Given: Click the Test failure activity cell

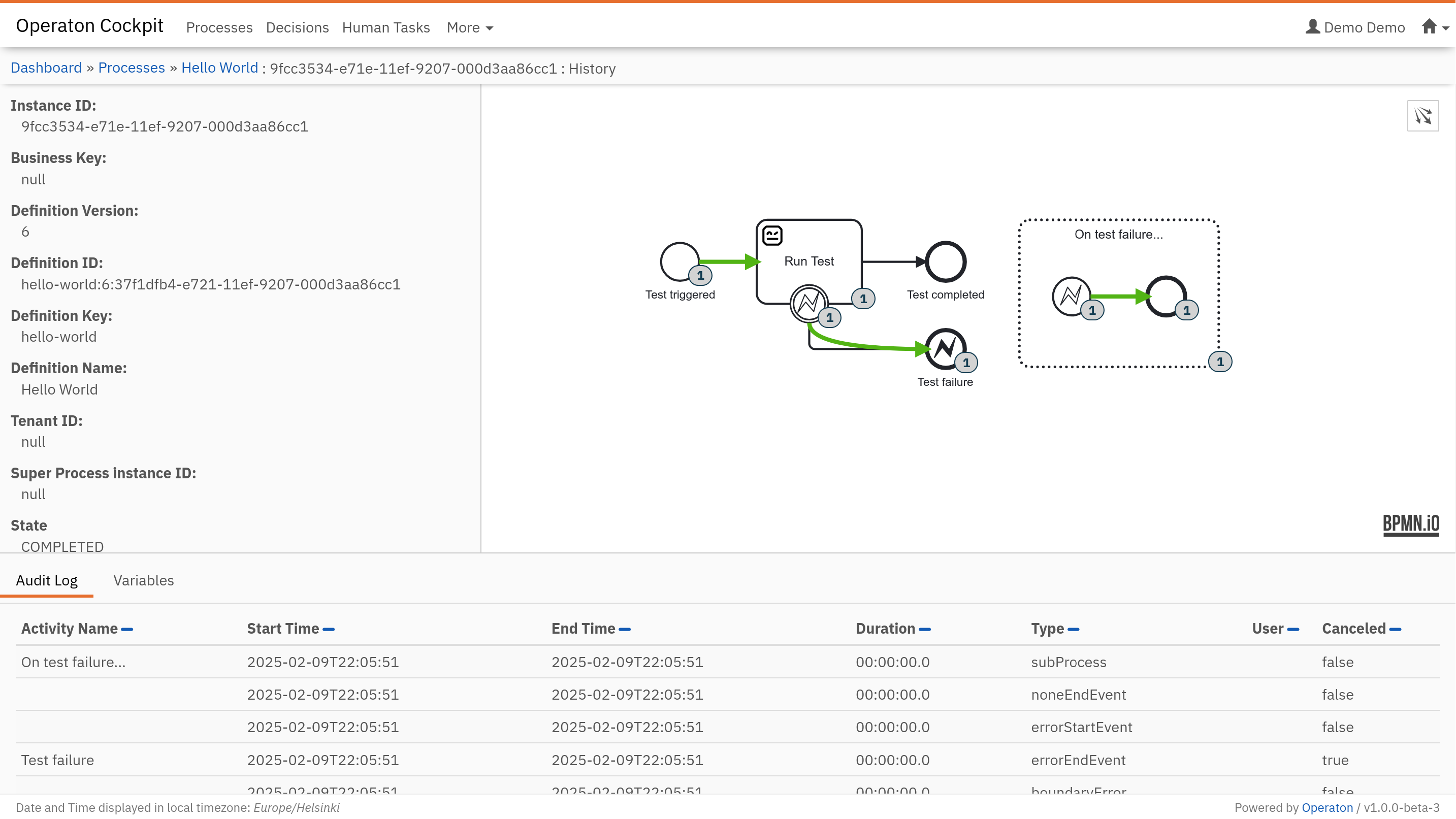Looking at the screenshot, I should pyautogui.click(x=57, y=760).
